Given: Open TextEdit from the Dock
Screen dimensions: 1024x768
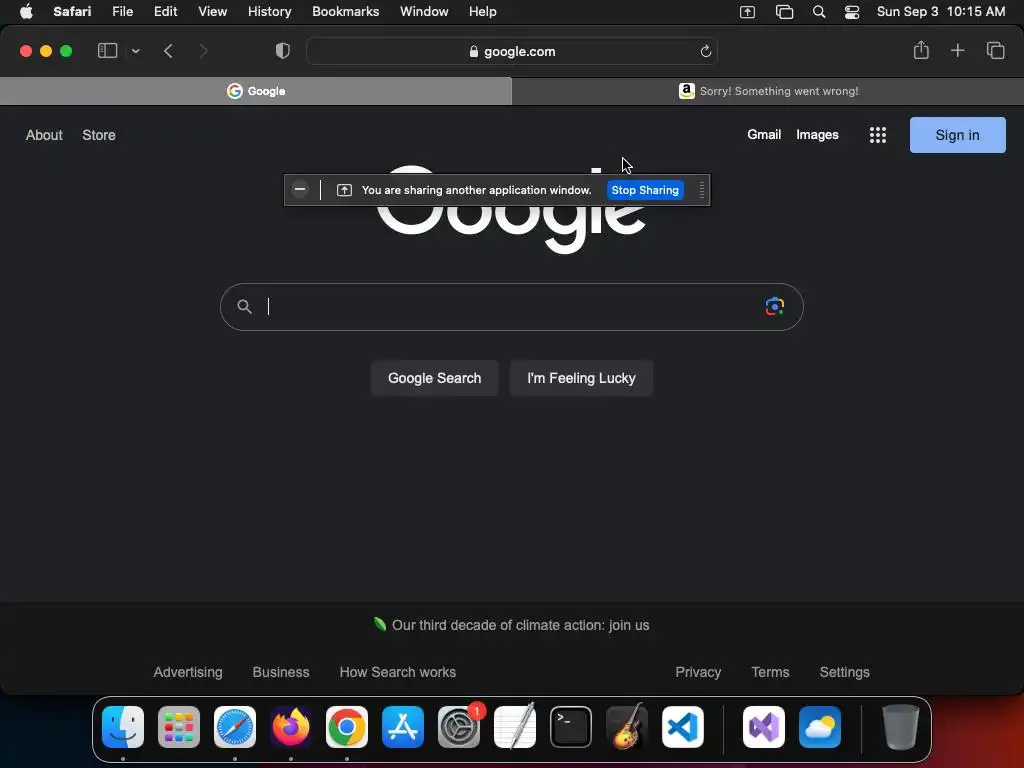Looking at the screenshot, I should coord(515,727).
